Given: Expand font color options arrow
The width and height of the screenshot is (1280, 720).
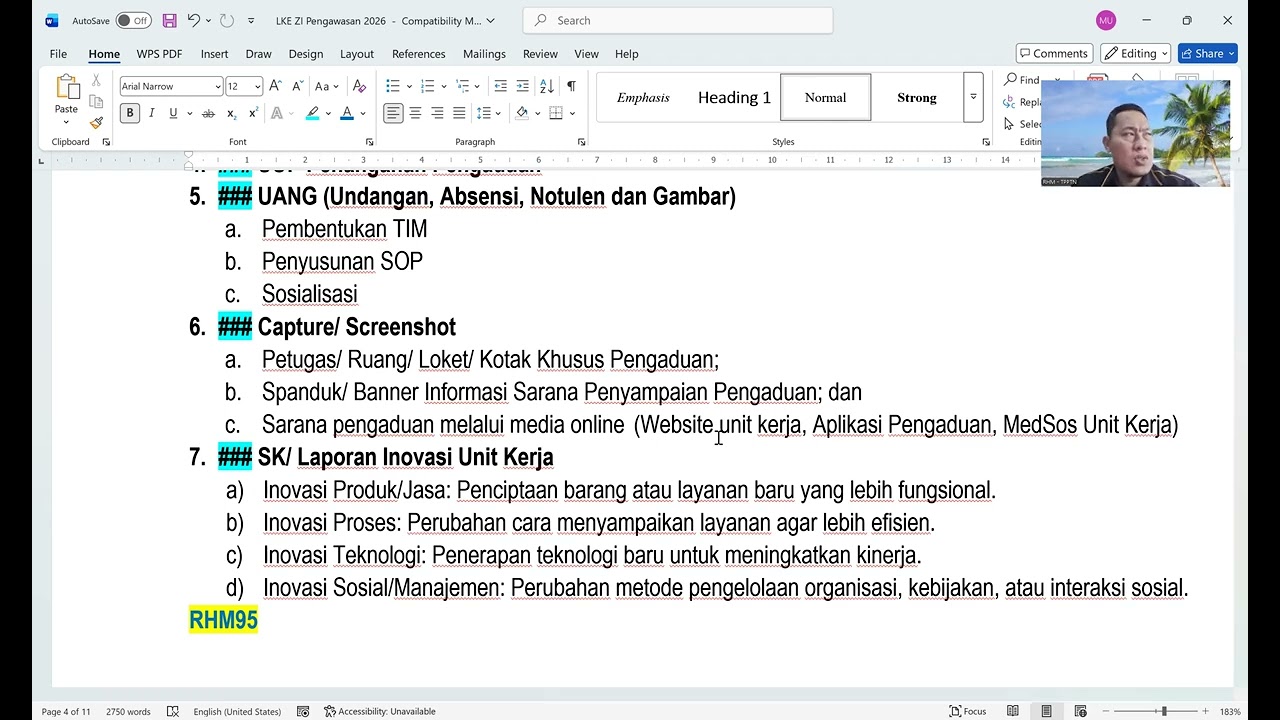Looking at the screenshot, I should pos(362,113).
